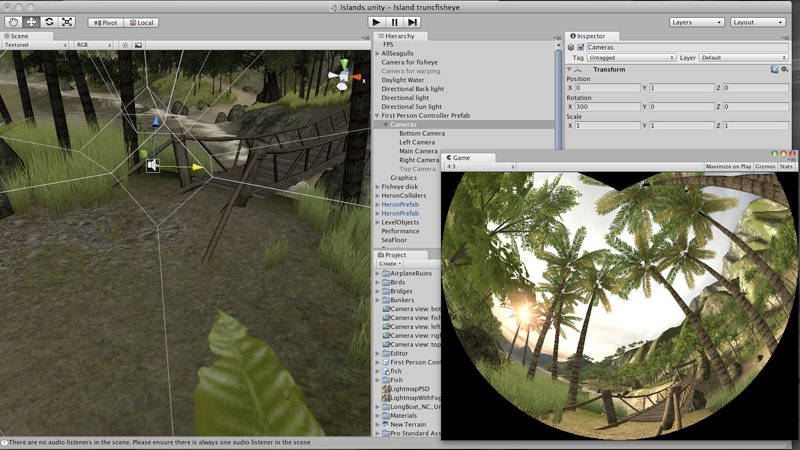The width and height of the screenshot is (800, 450).
Task: Toggle Local handle rotation mode
Action: click(x=141, y=21)
